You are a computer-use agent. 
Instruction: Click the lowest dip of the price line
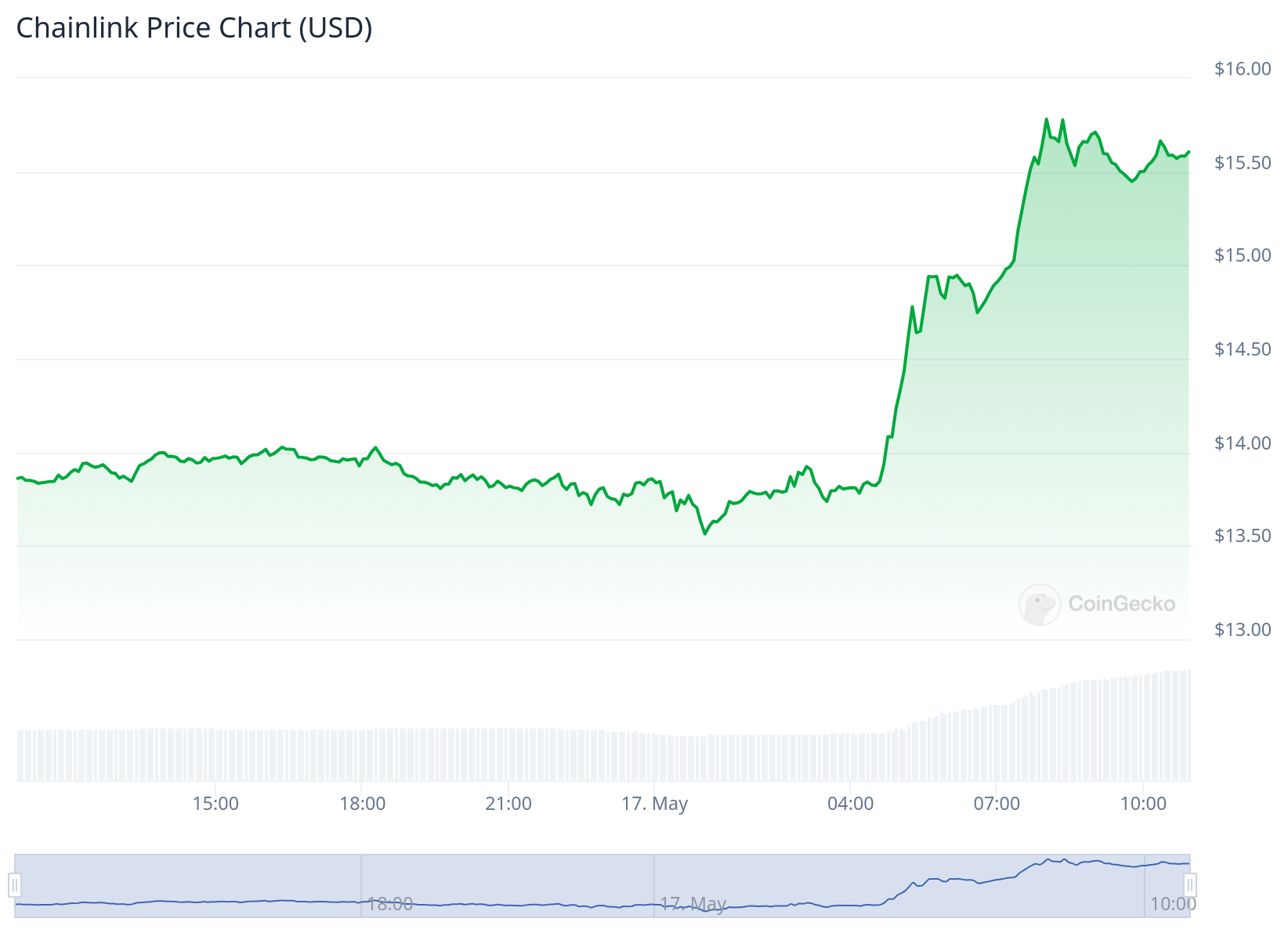click(705, 534)
